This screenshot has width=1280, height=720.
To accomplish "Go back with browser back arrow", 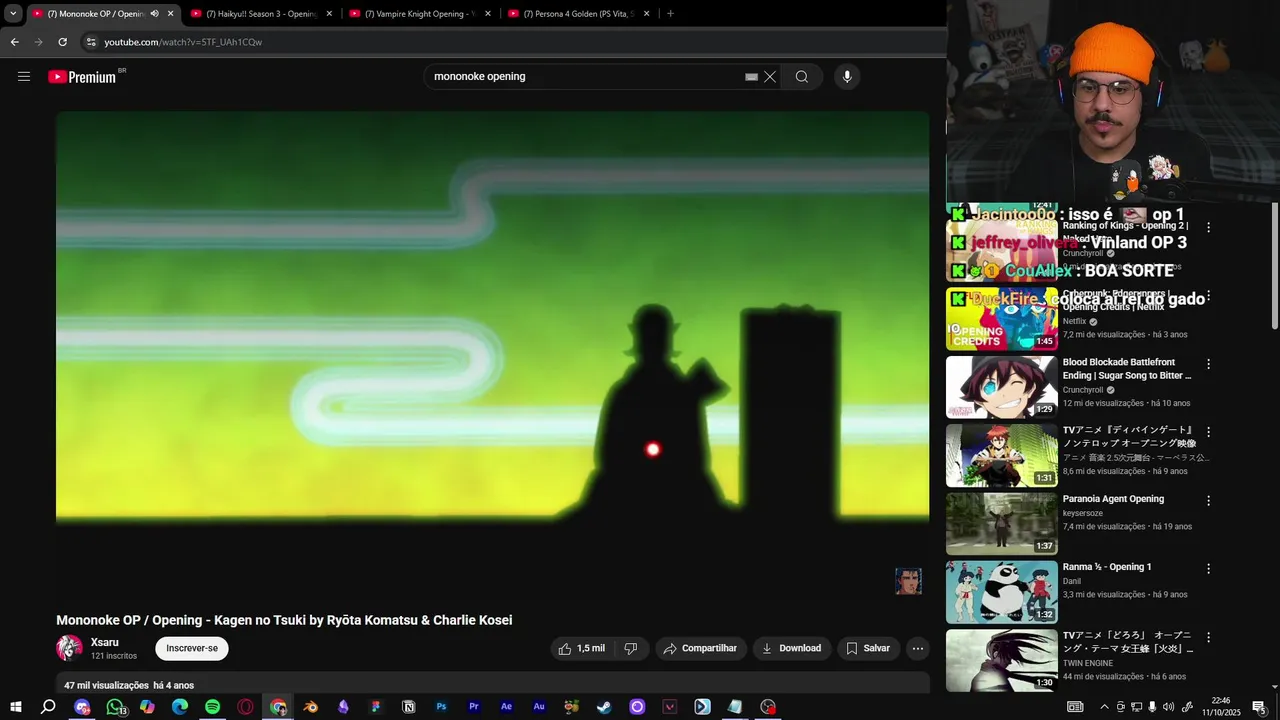I will pos(14,42).
